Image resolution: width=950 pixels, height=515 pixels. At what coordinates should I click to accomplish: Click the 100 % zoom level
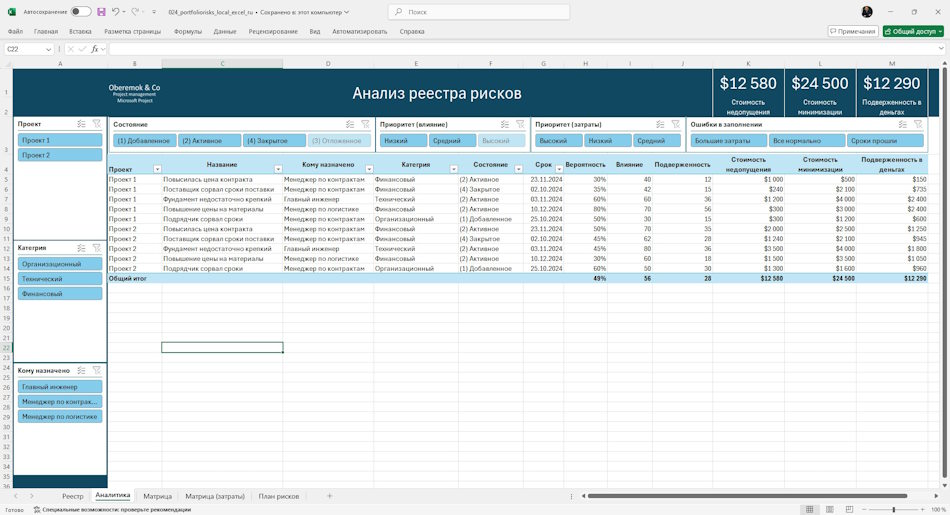[938, 510]
